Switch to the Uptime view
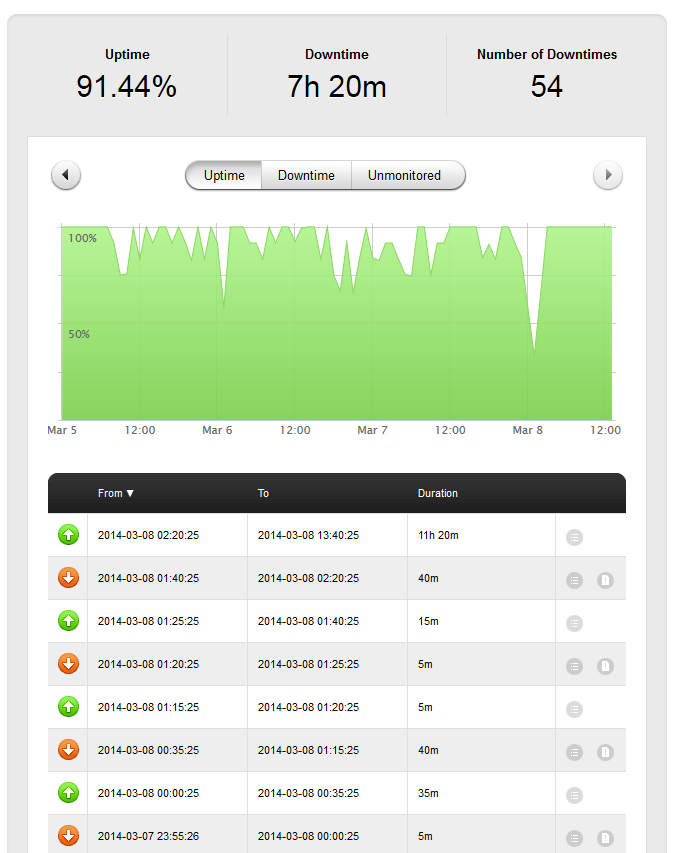The height and width of the screenshot is (853, 673). [224, 176]
